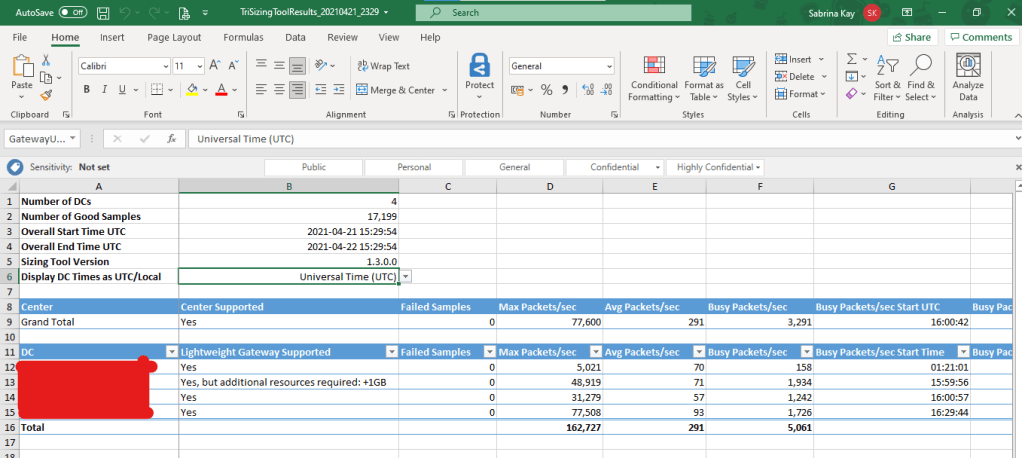Apply percent style to the number

tap(546, 90)
